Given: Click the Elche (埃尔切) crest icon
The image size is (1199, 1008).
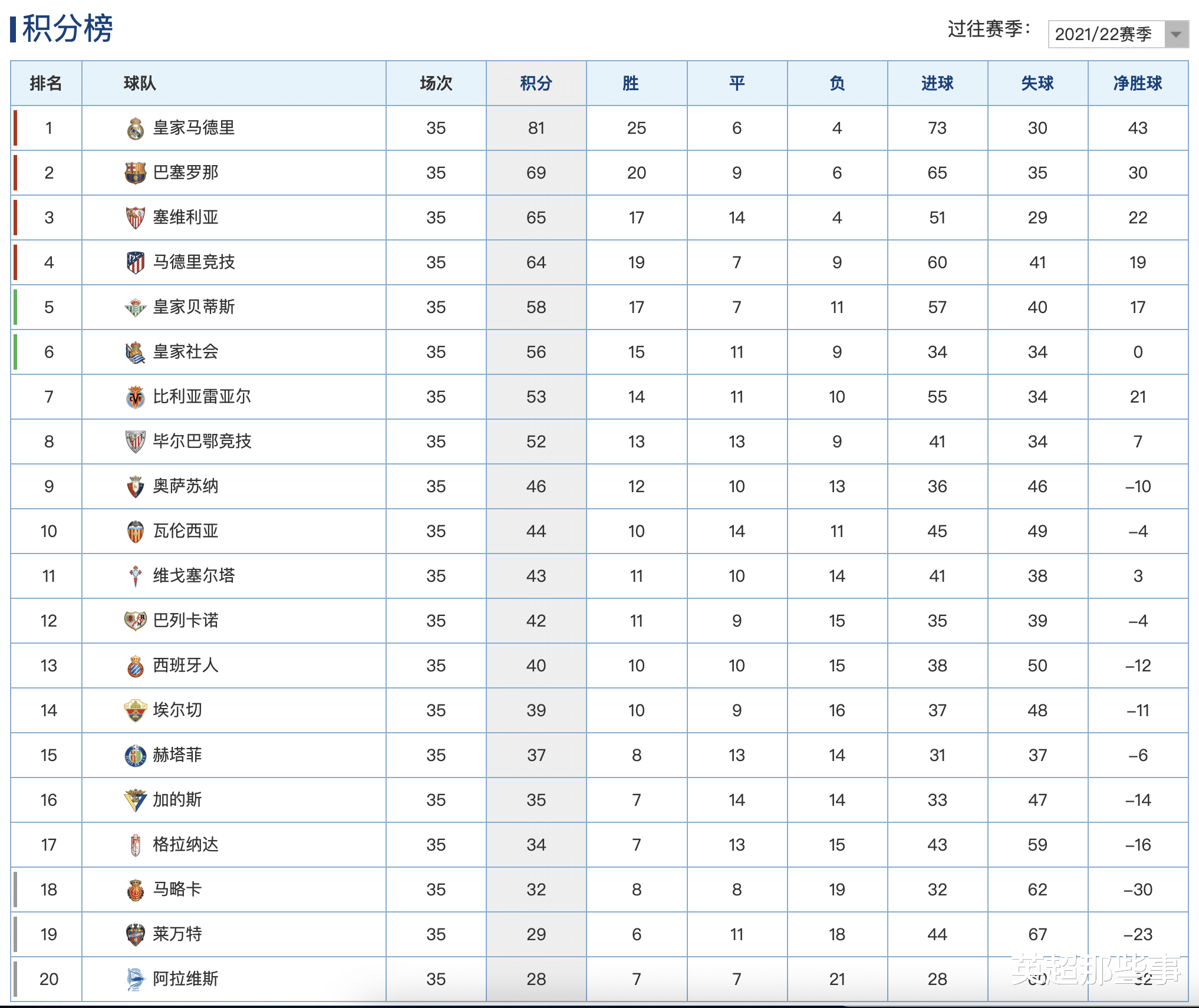Looking at the screenshot, I should (136, 711).
